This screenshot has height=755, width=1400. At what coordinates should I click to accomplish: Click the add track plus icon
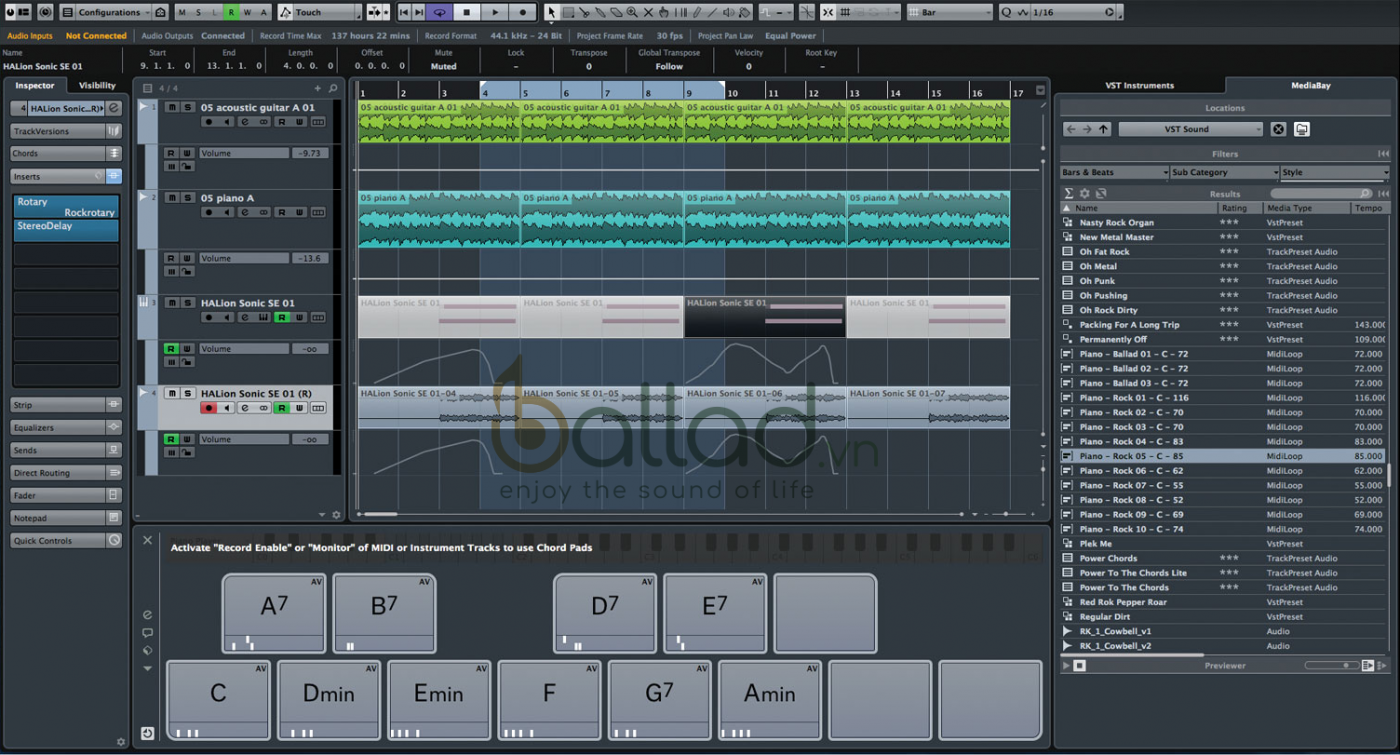click(320, 88)
